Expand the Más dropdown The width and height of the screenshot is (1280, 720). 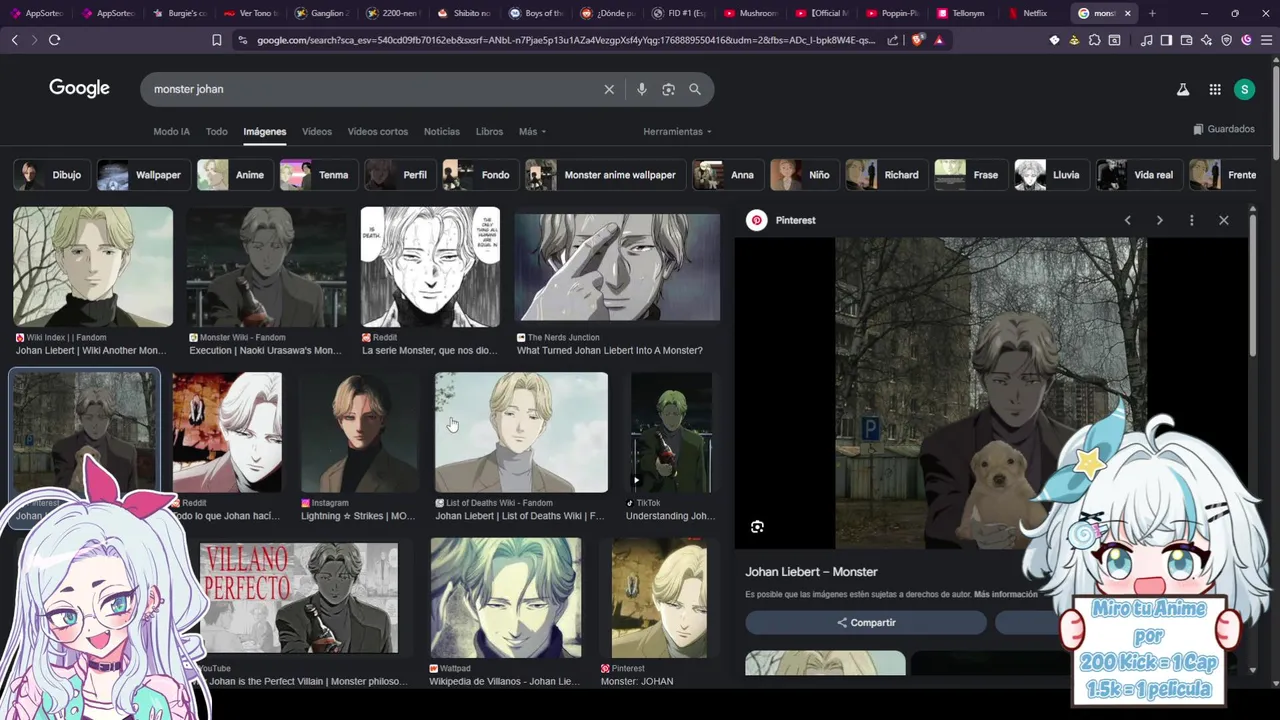(533, 132)
